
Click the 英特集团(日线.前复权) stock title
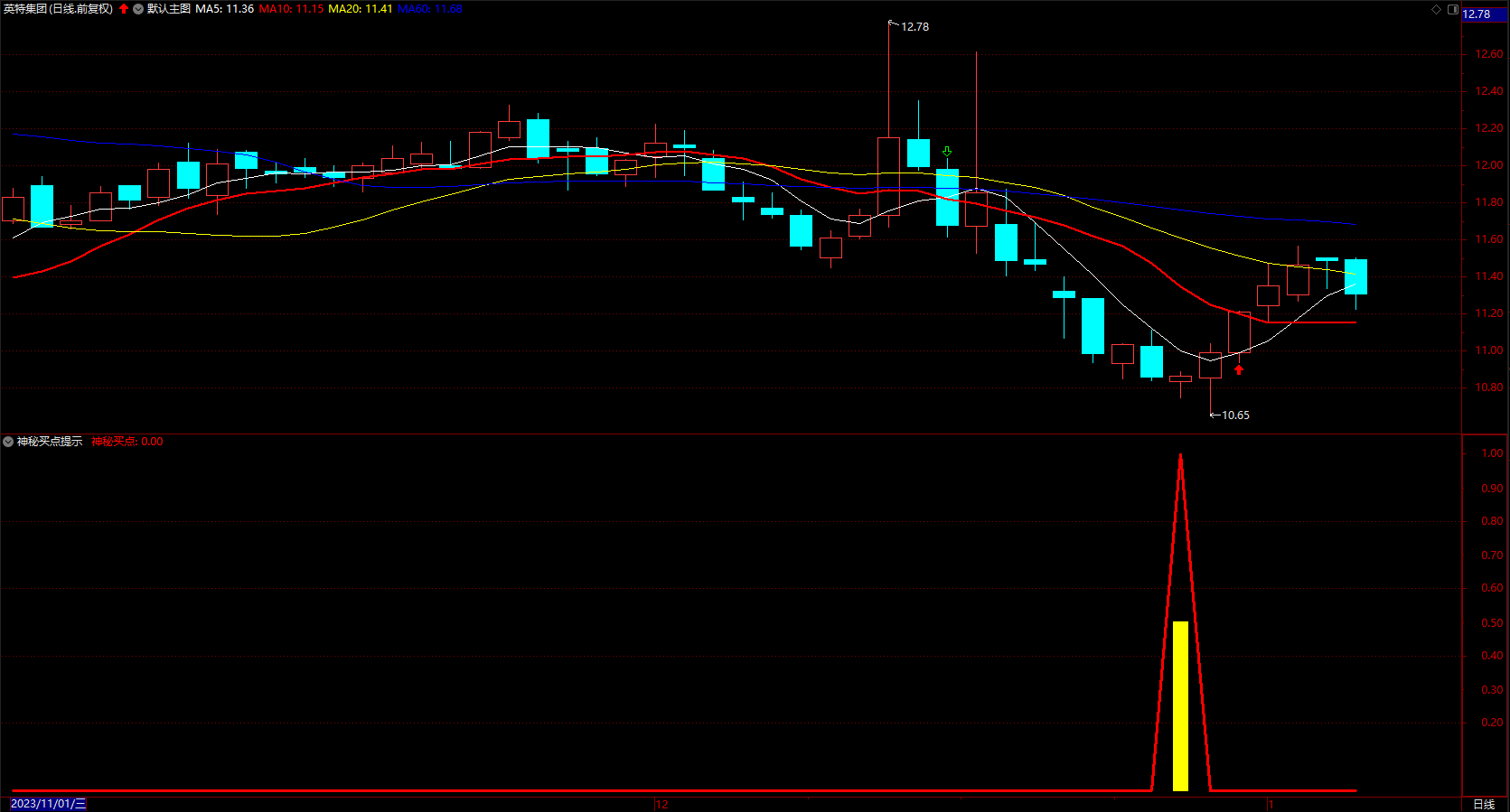click(58, 9)
